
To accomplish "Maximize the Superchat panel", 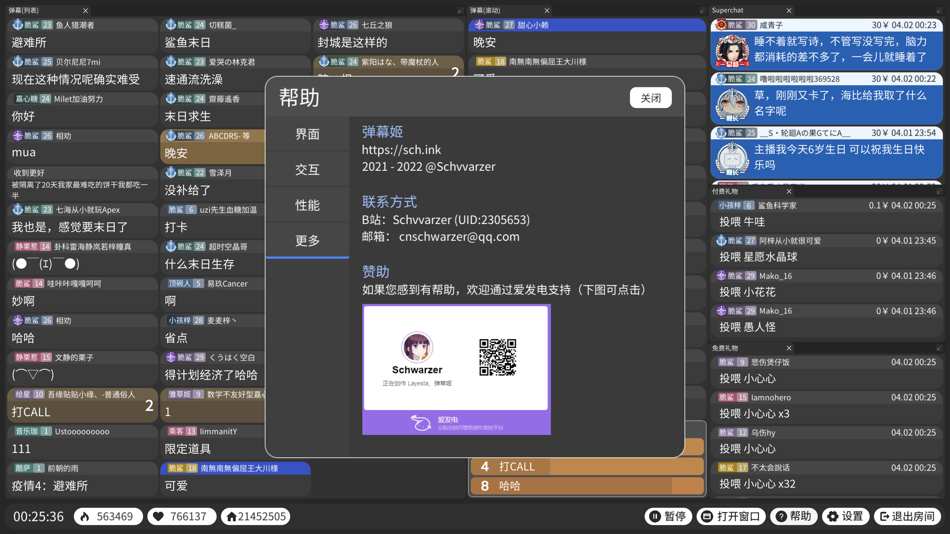I will (x=939, y=10).
